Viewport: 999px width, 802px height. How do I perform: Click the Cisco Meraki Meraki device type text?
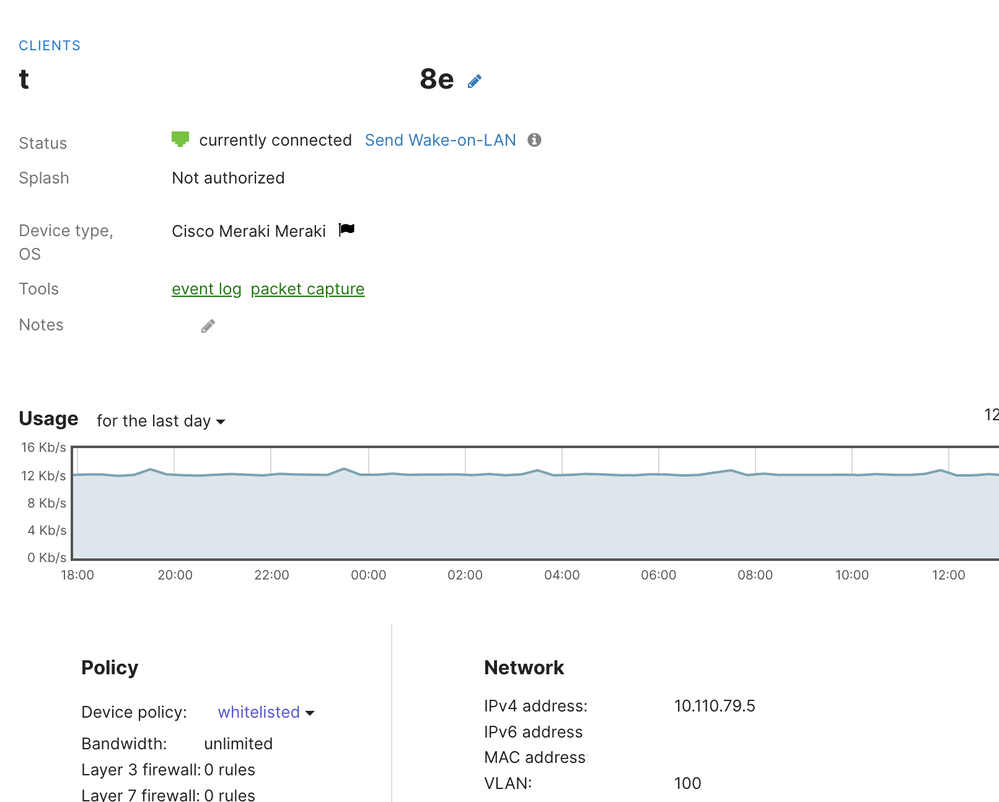[x=248, y=231]
